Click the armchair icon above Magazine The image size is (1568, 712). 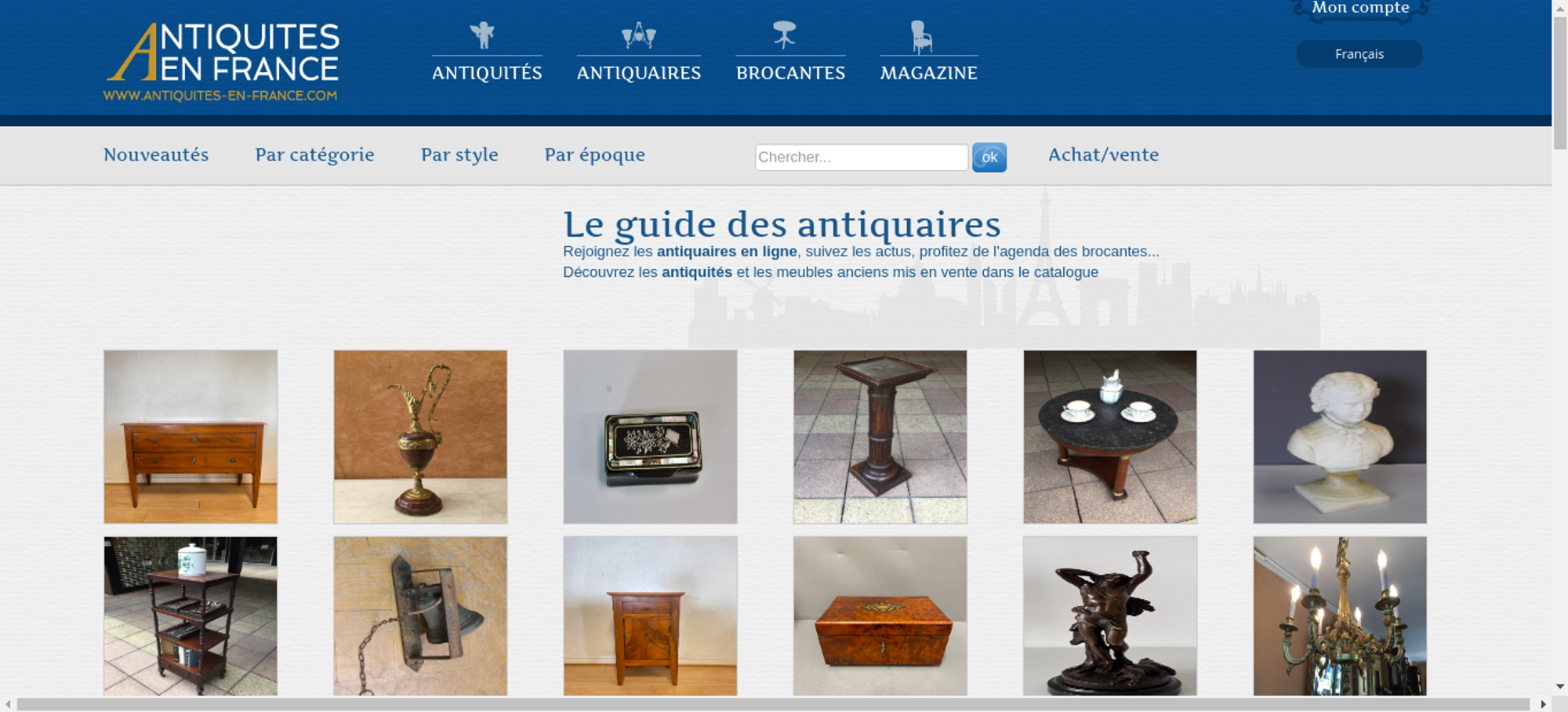(921, 37)
